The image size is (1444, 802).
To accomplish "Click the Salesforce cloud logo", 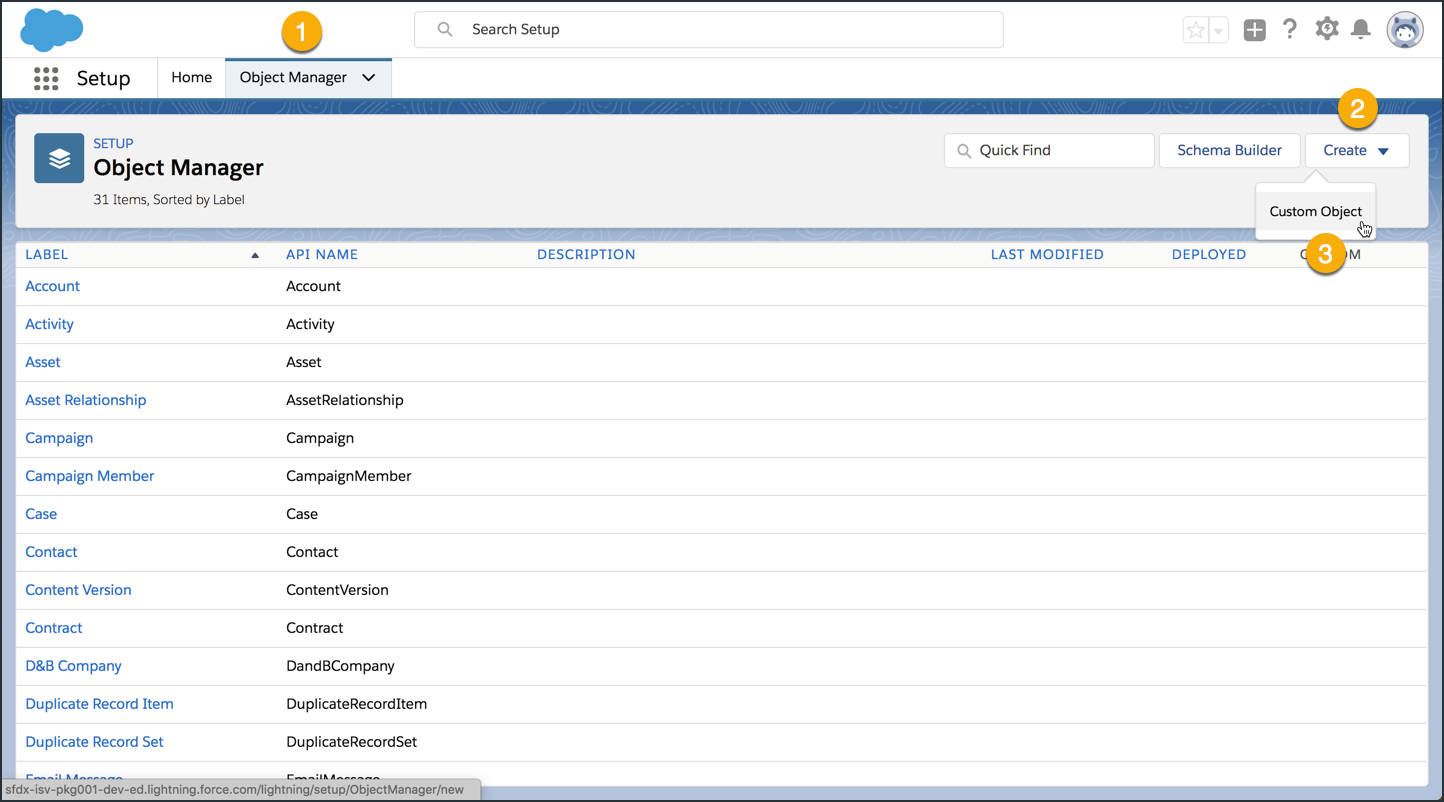I will pyautogui.click(x=51, y=30).
